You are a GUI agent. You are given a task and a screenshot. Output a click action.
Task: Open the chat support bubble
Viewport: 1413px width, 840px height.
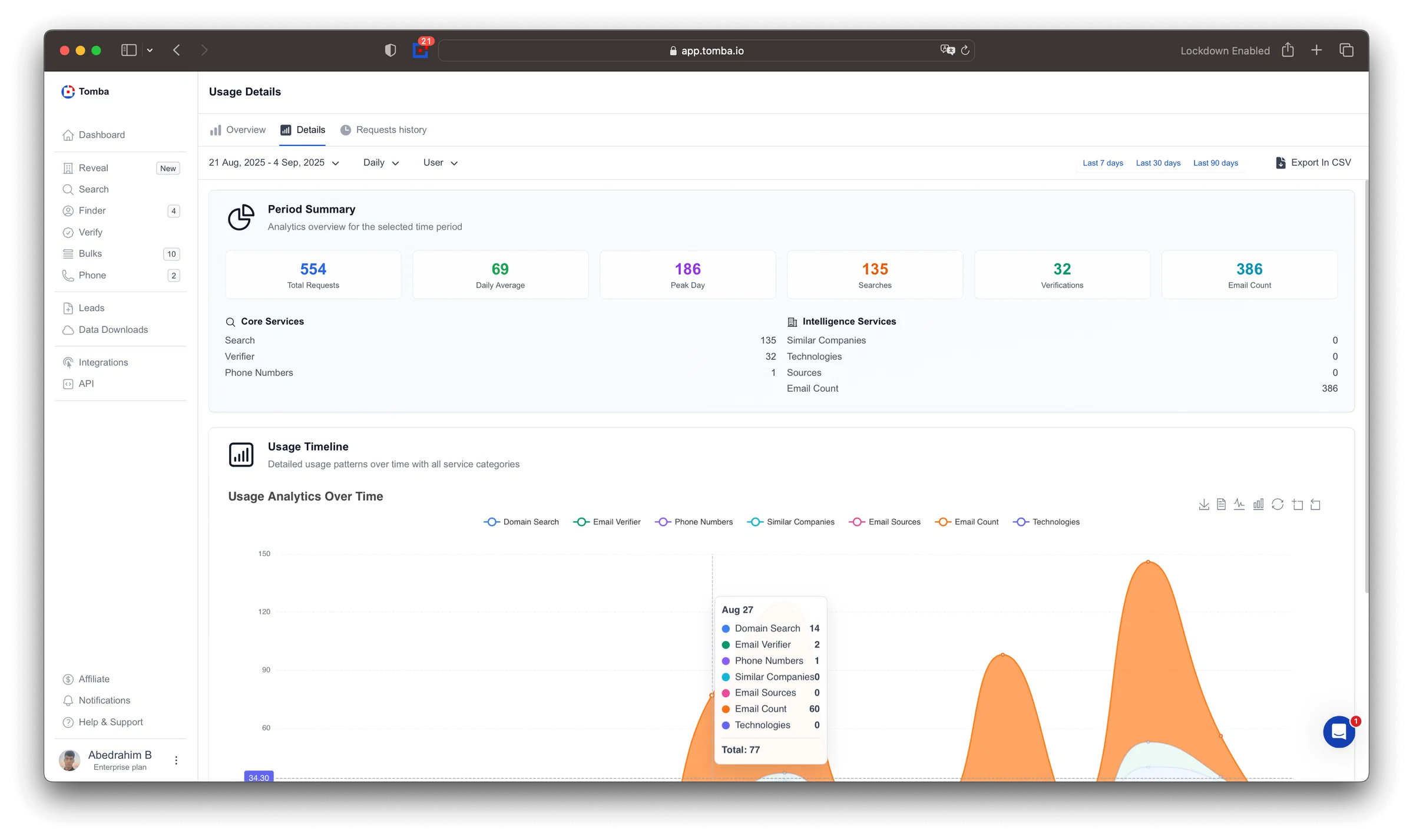(x=1339, y=732)
